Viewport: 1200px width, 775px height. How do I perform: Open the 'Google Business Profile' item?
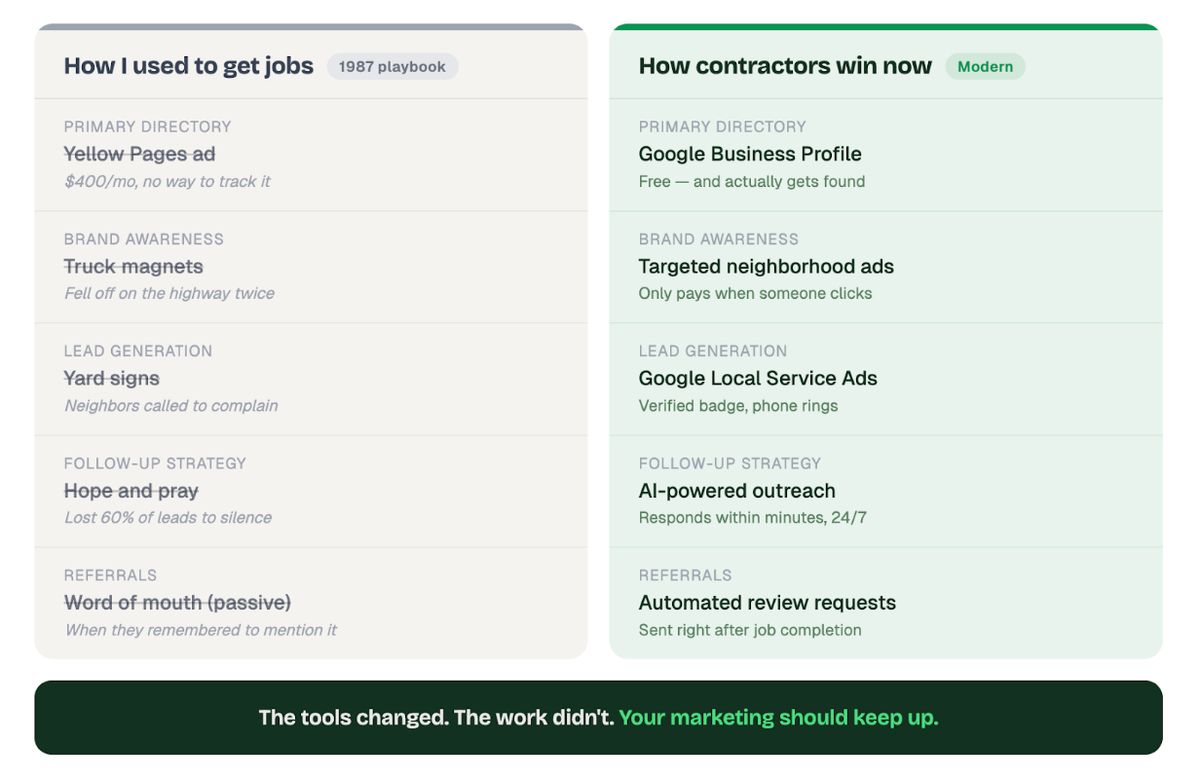750,154
